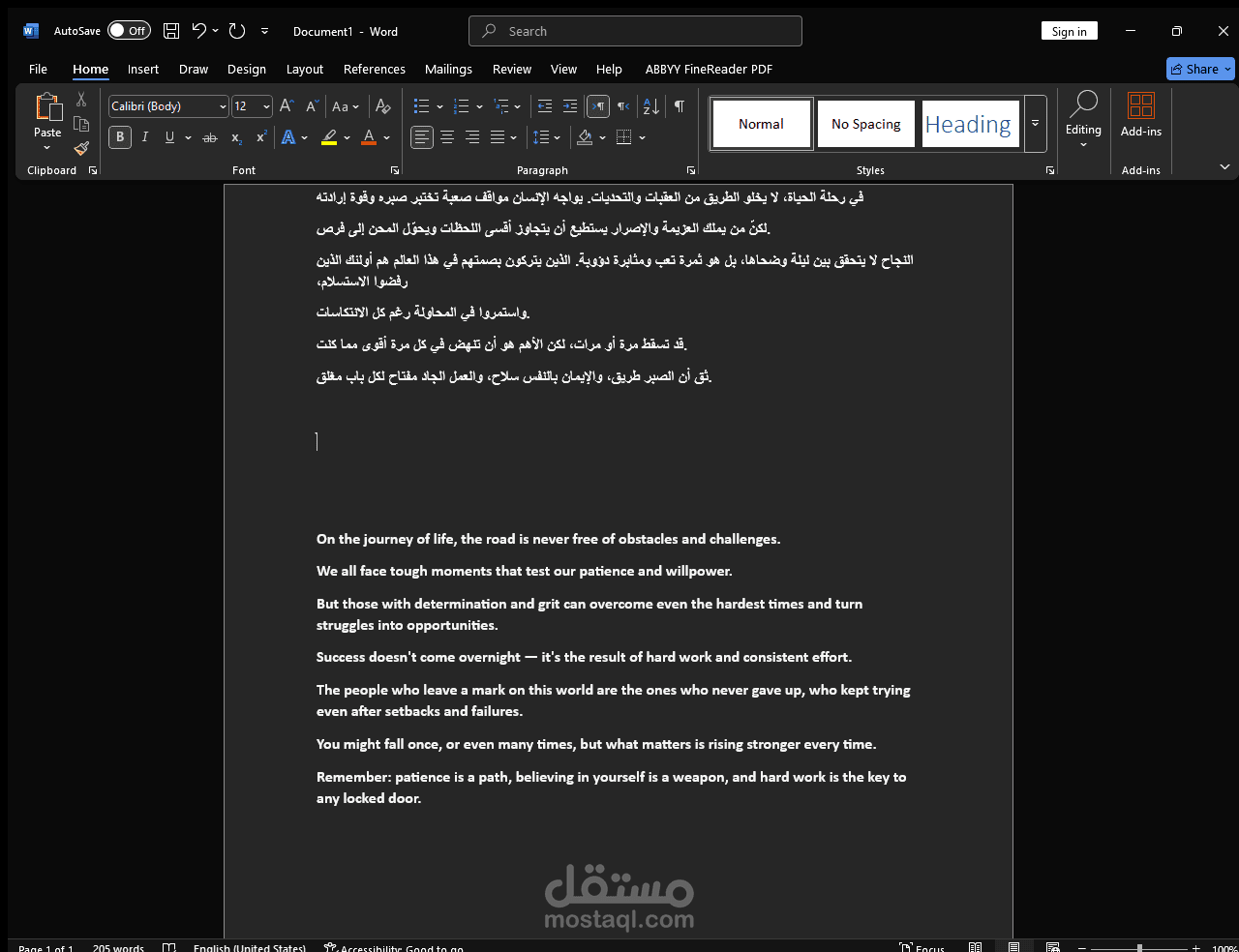The image size is (1239, 952).
Task: Click the Paste clipboard icon
Action: (x=47, y=106)
